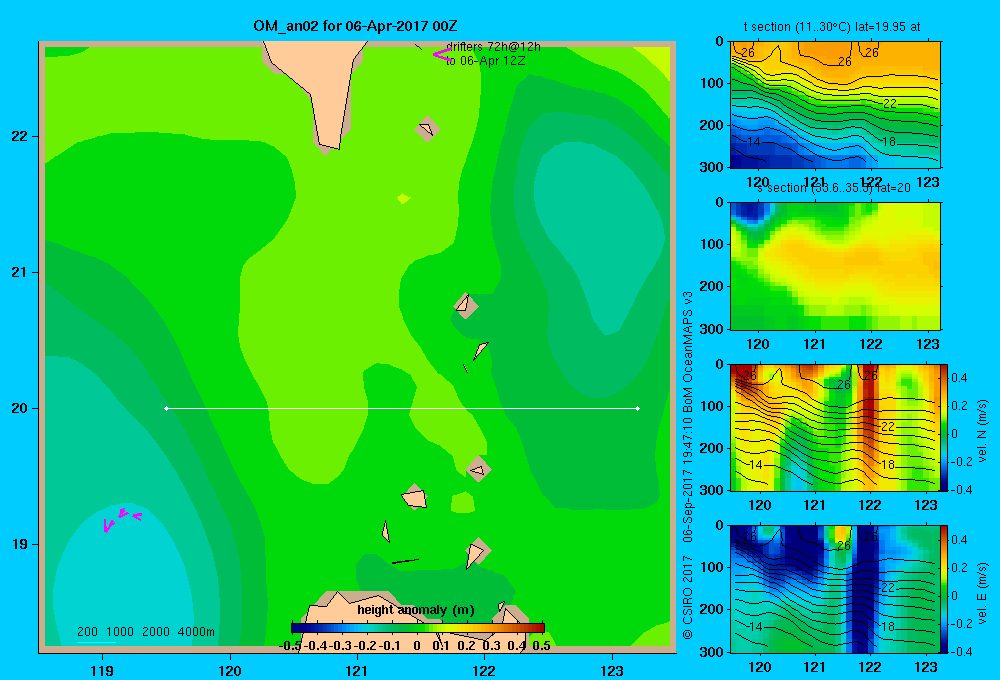1000x680 pixels.
Task: Click the 'height anomaly (m)' colorbar title
Action: point(416,610)
